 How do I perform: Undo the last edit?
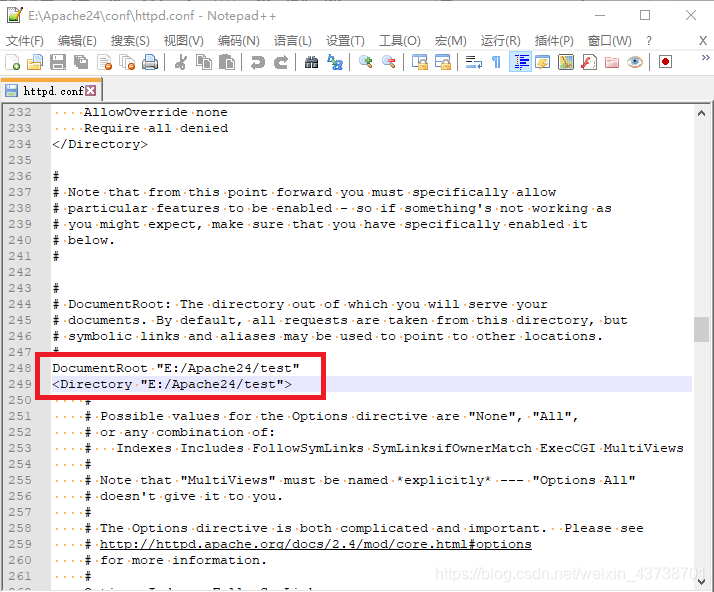258,62
